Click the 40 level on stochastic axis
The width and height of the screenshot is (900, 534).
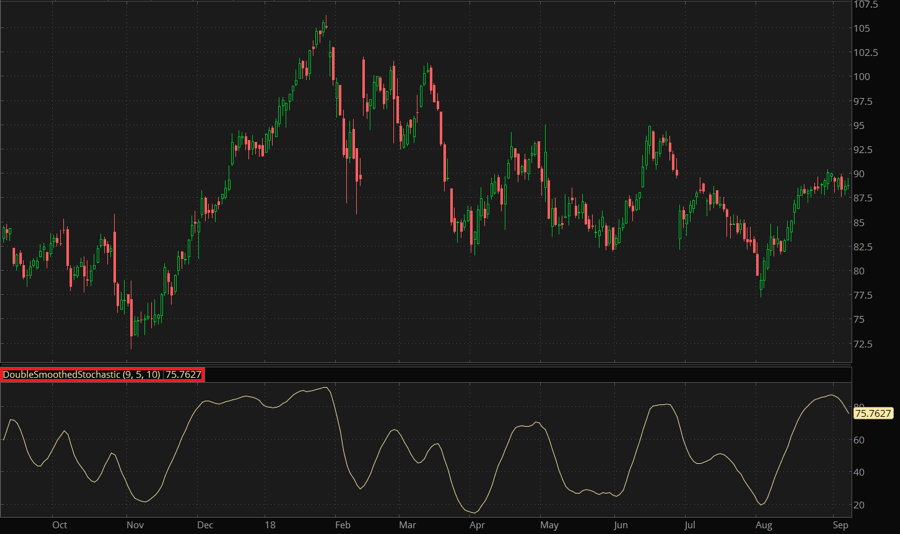(860, 472)
